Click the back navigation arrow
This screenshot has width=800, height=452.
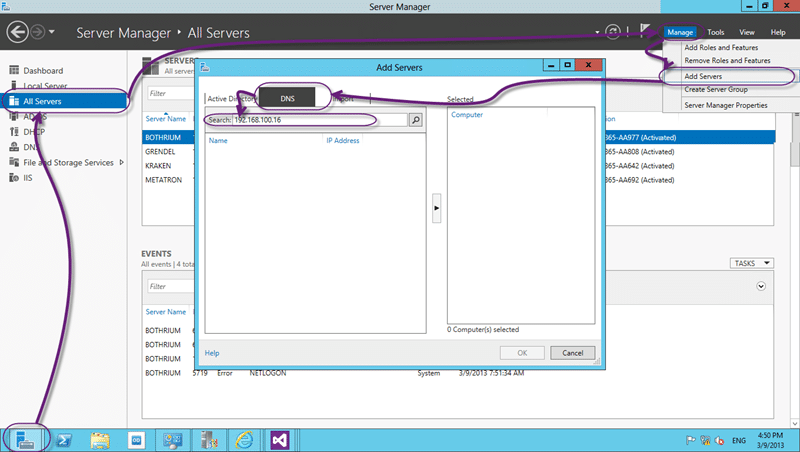pyautogui.click(x=17, y=32)
